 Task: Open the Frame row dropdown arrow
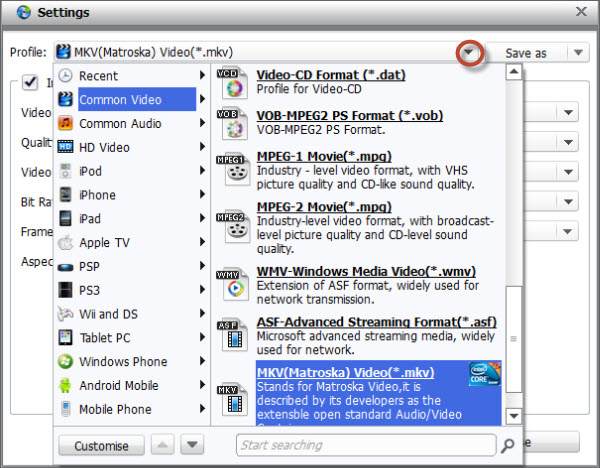pyautogui.click(x=568, y=231)
